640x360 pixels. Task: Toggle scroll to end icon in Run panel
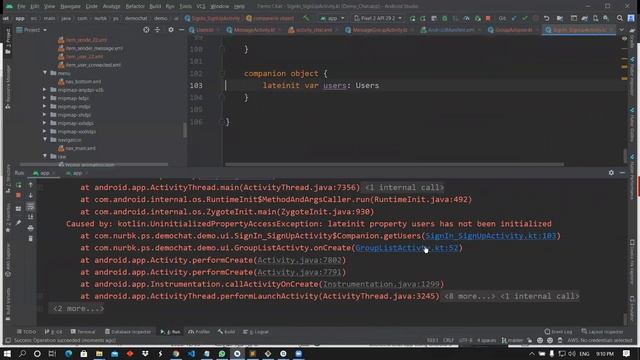click(31, 217)
